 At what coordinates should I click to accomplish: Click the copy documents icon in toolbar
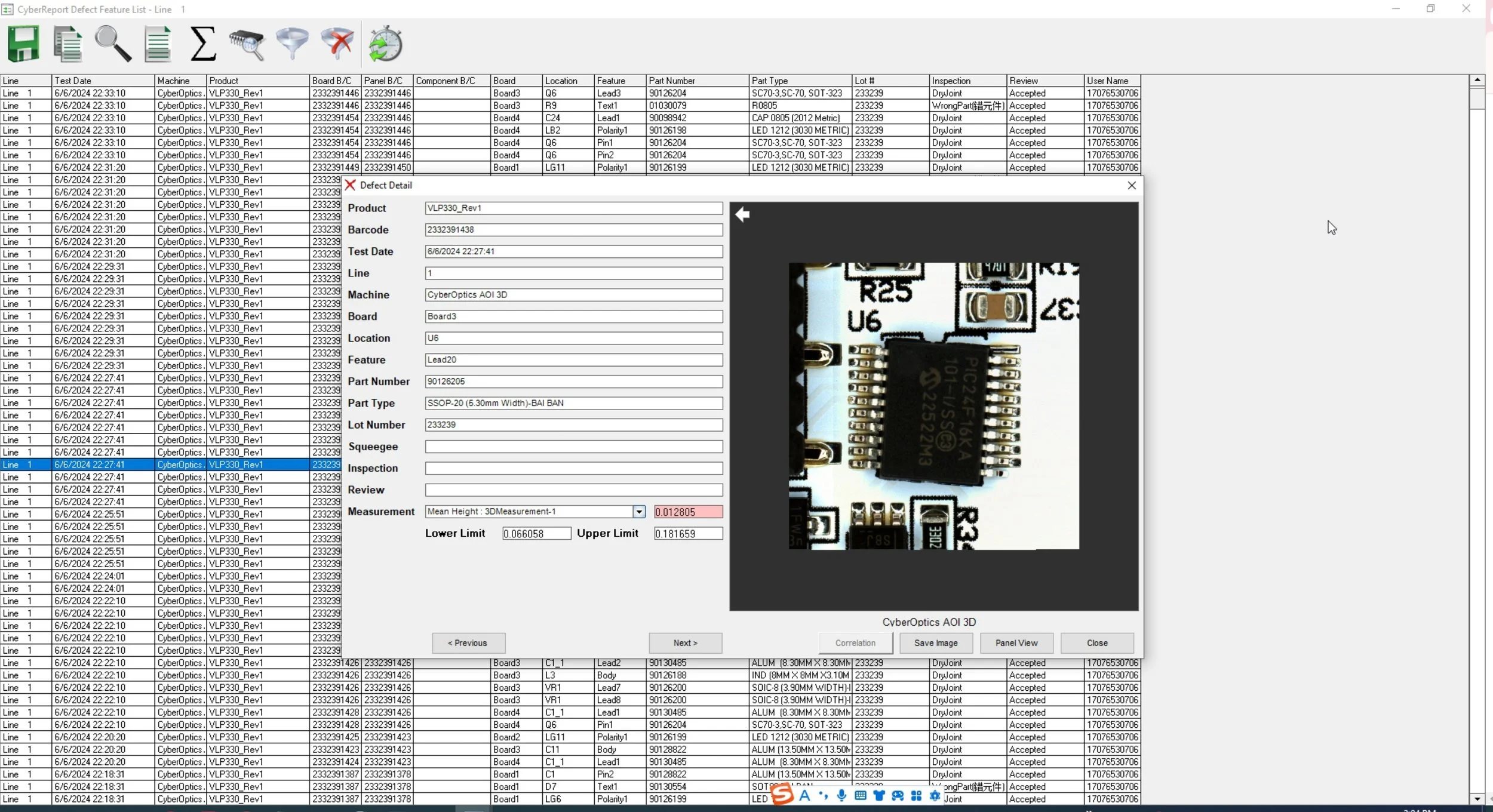pos(68,44)
